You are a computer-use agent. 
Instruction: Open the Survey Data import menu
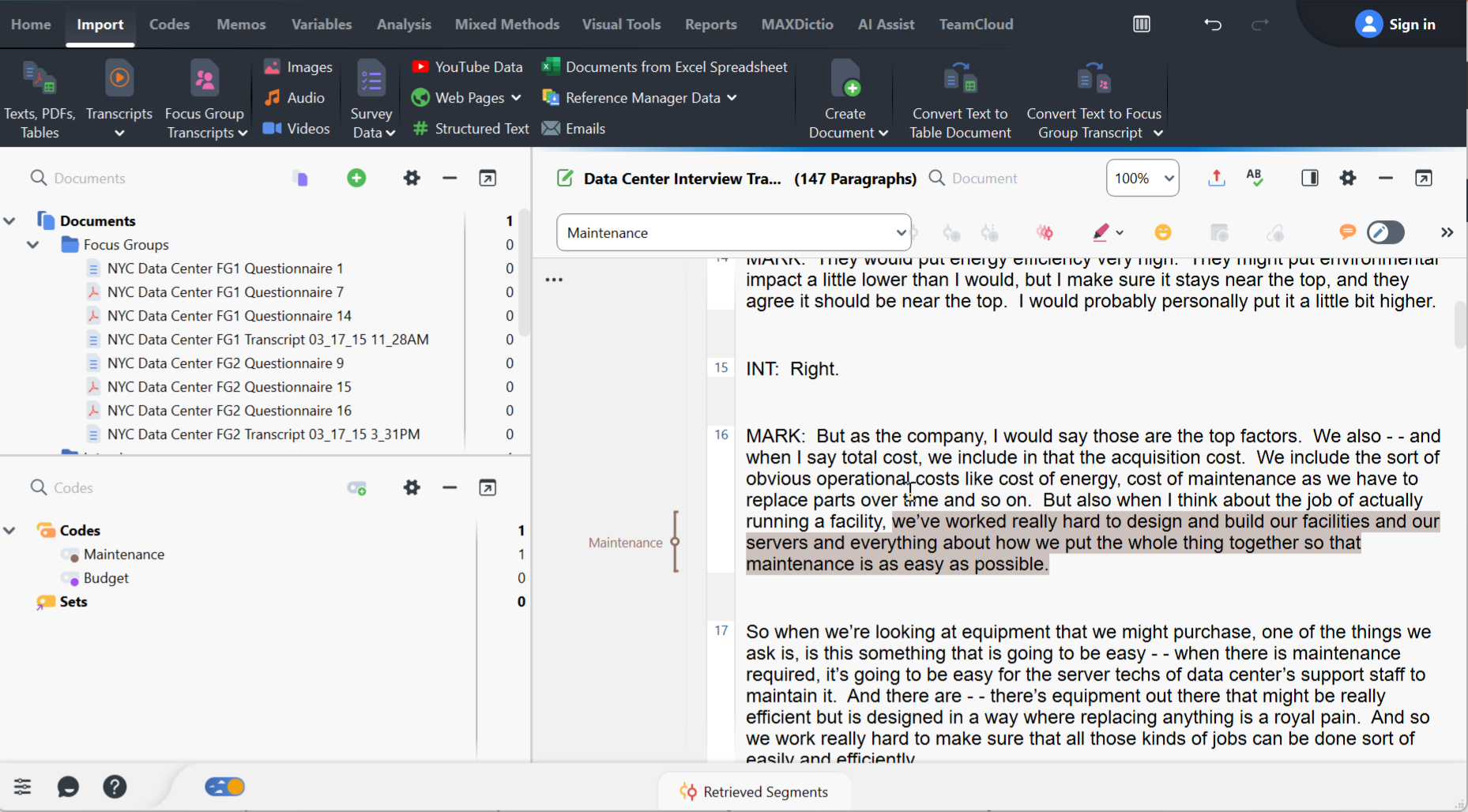point(371,99)
